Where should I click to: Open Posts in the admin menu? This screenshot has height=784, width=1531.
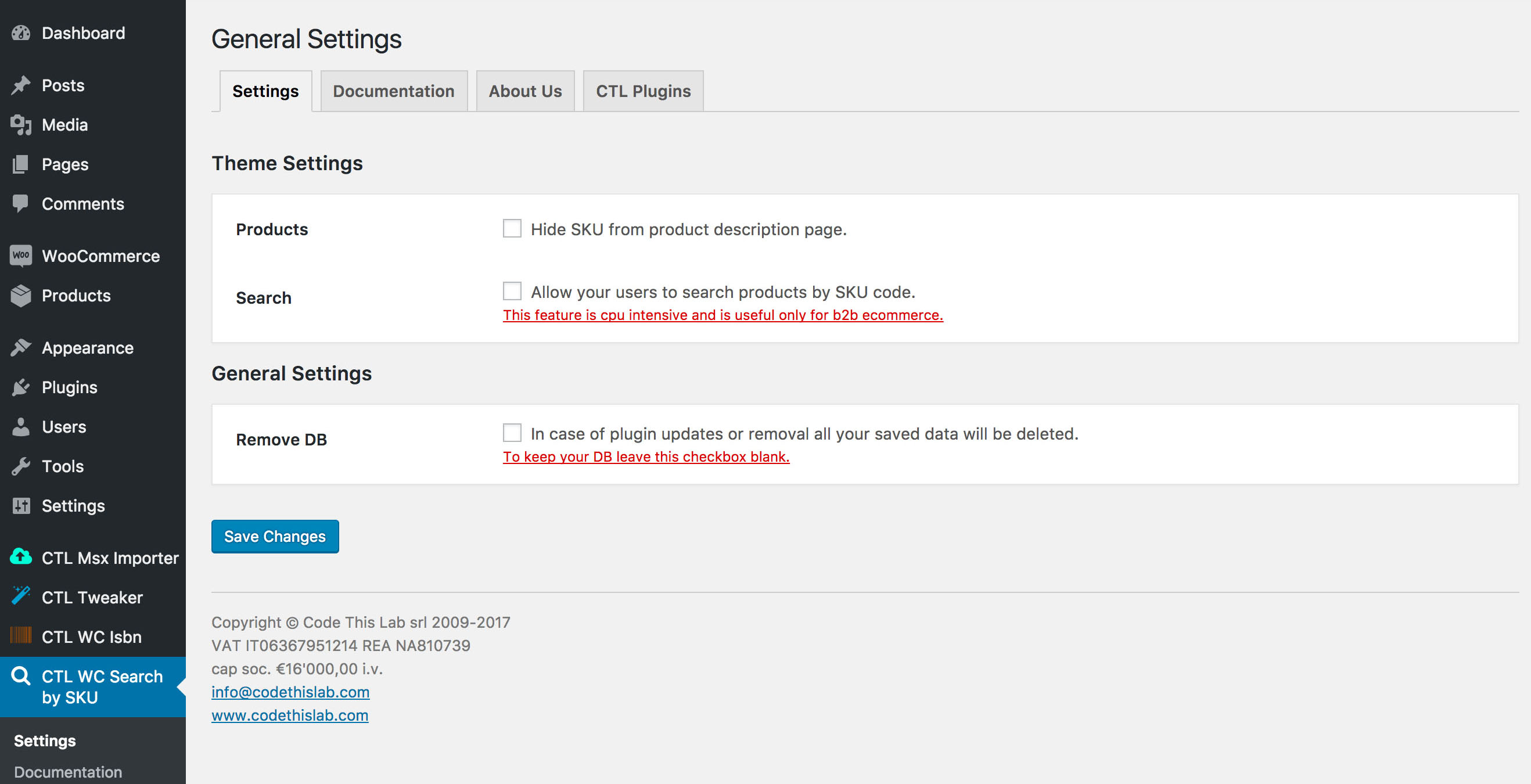coord(93,85)
